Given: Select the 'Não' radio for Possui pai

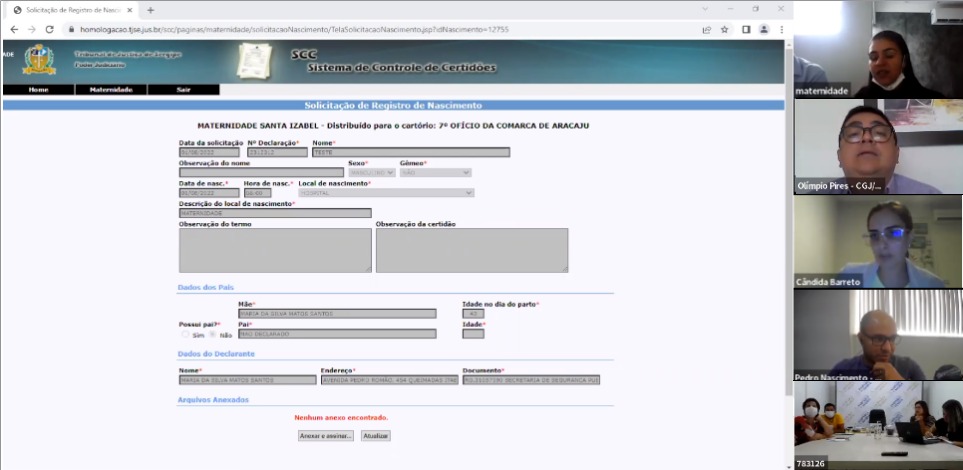Looking at the screenshot, I should (212, 335).
